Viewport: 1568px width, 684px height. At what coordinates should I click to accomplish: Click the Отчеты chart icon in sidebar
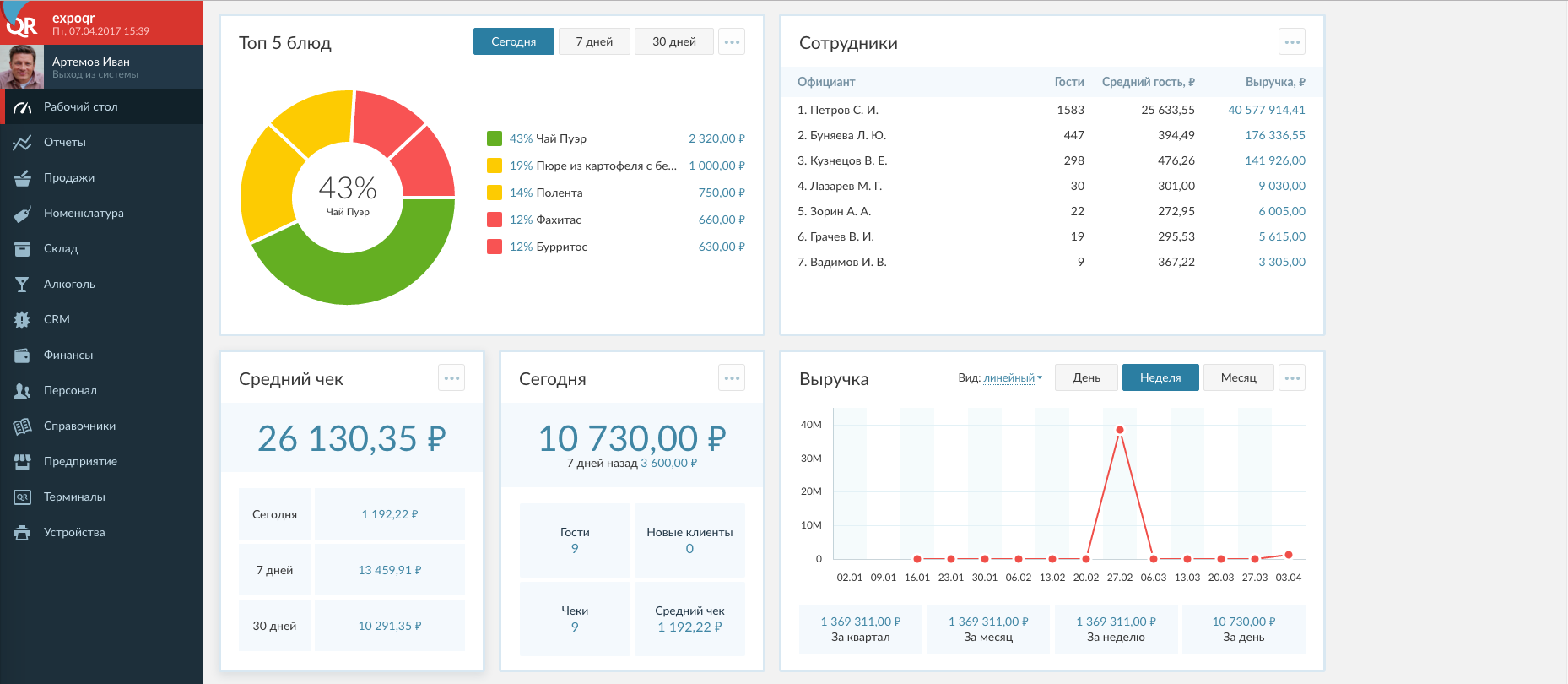pos(22,143)
